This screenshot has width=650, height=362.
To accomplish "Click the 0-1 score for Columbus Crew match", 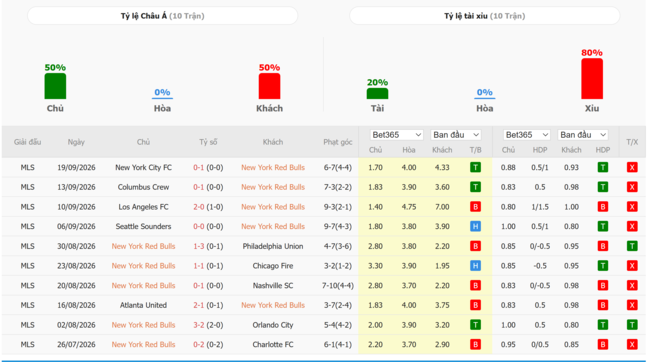I will pyautogui.click(x=199, y=187).
